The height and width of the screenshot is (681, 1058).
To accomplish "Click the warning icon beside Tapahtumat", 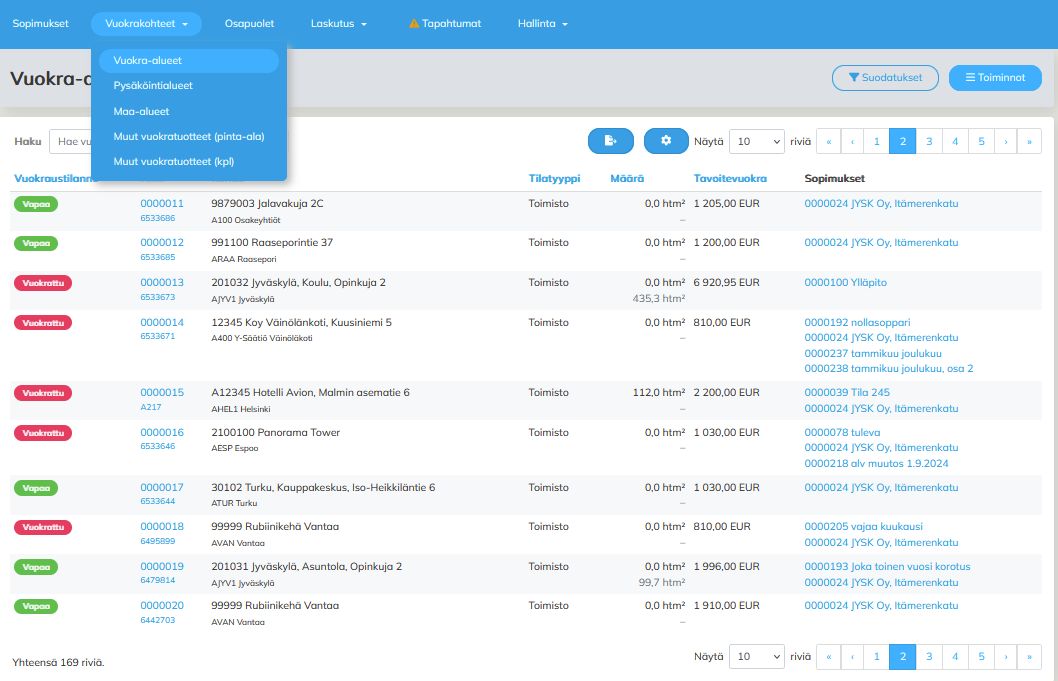I will click(414, 23).
